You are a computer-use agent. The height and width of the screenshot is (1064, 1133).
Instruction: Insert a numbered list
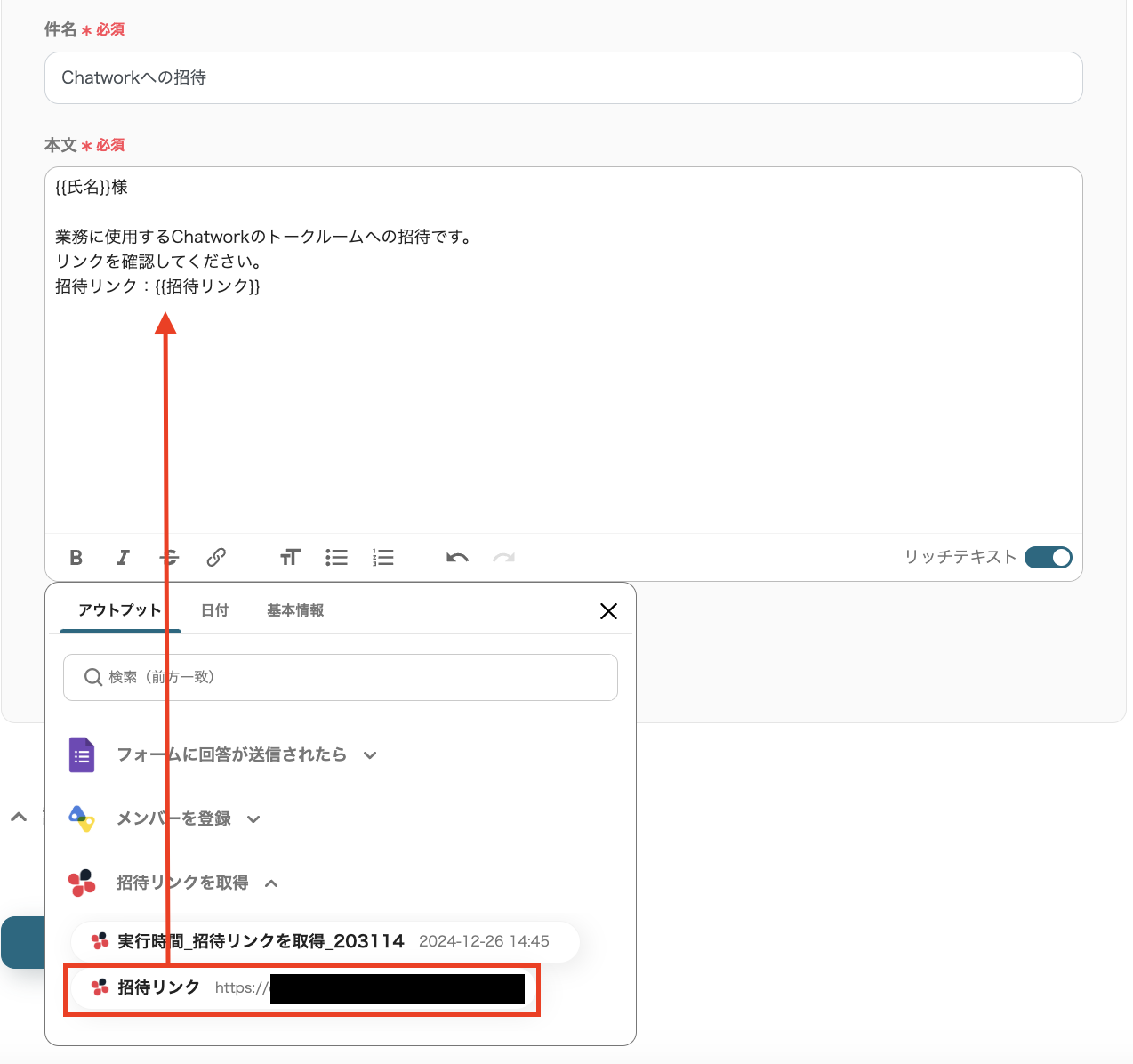(383, 558)
